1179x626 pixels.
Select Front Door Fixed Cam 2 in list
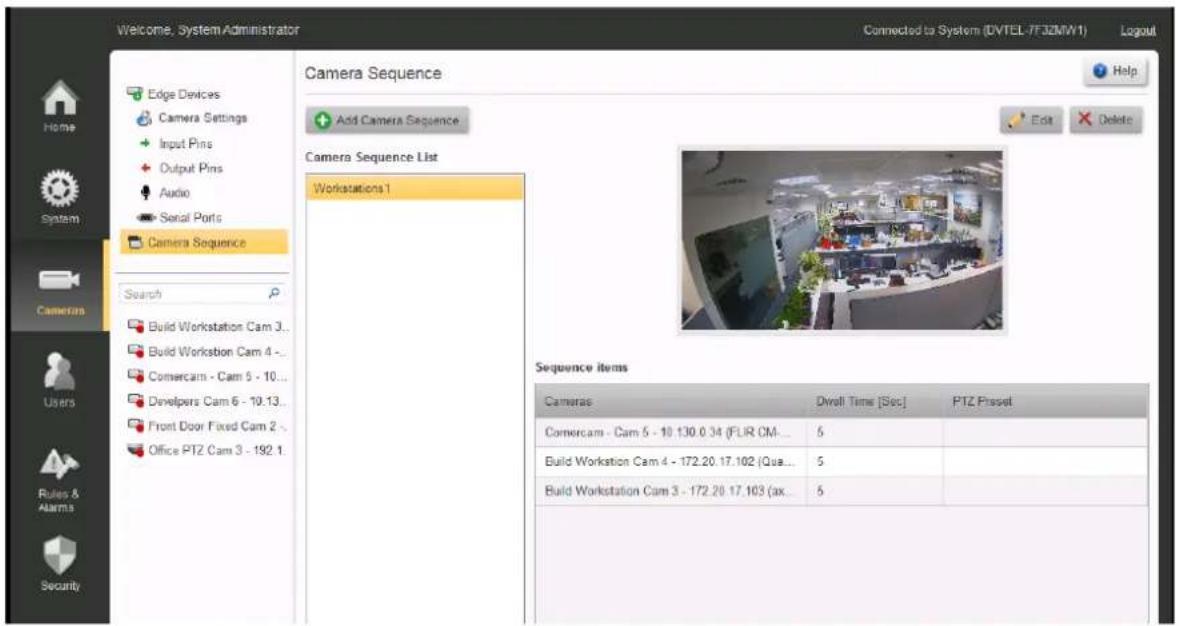[x=209, y=425]
